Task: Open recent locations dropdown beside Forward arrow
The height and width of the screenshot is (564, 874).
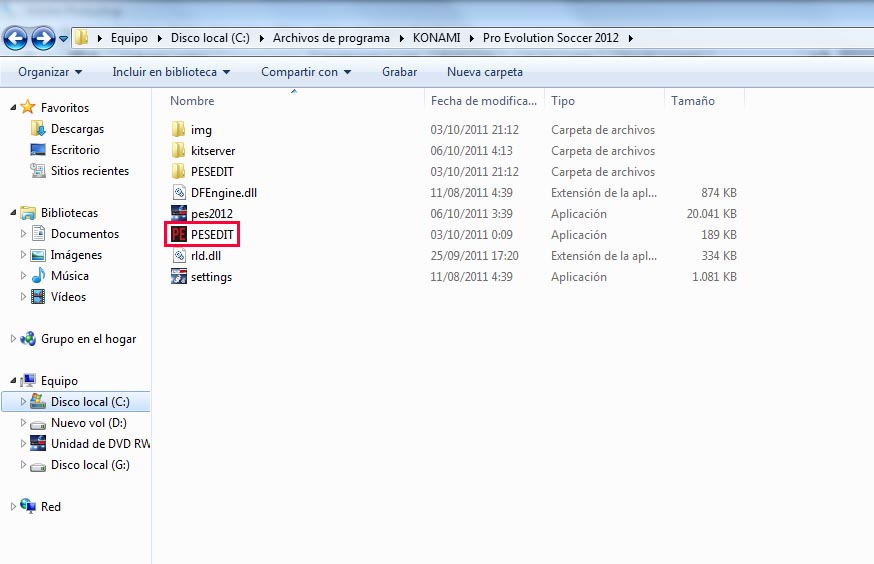Action: click(x=63, y=38)
